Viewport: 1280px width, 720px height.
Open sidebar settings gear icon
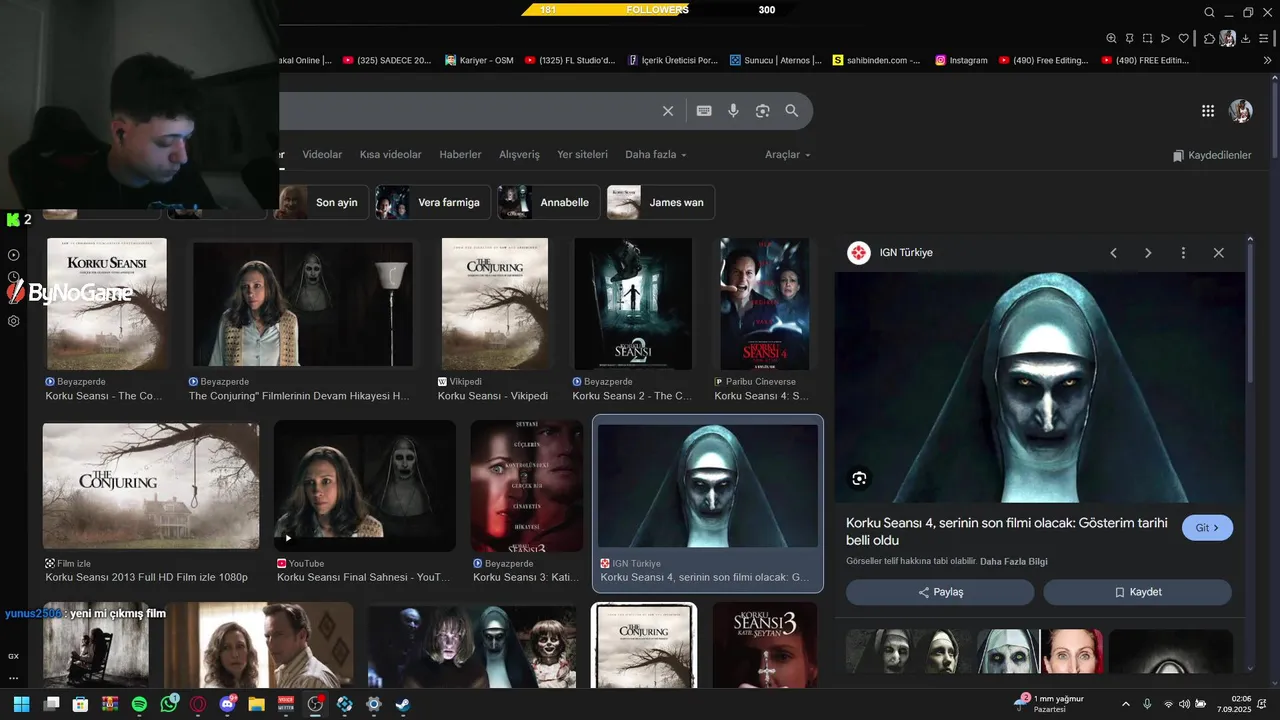pos(14,321)
